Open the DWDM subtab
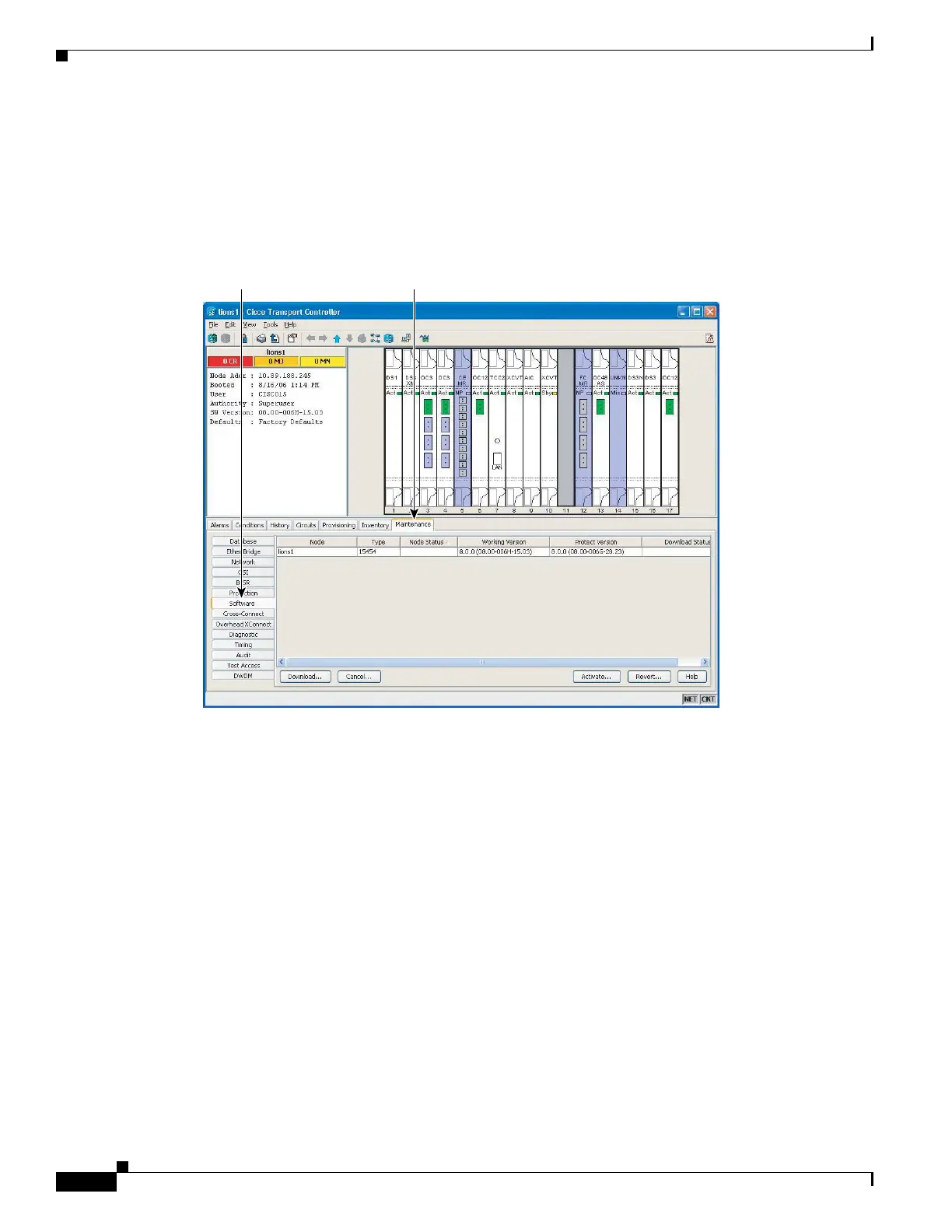 [243, 676]
